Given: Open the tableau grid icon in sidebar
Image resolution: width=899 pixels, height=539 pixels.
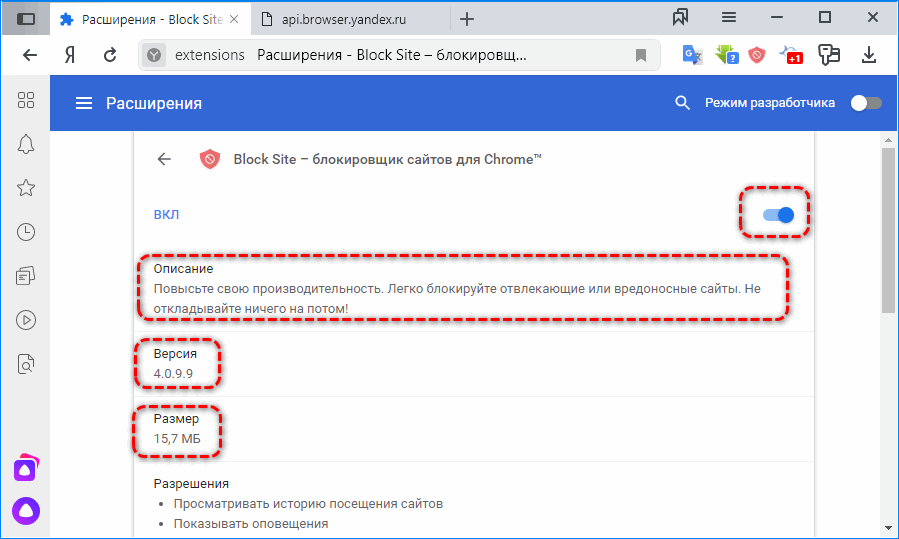Looking at the screenshot, I should tap(26, 100).
